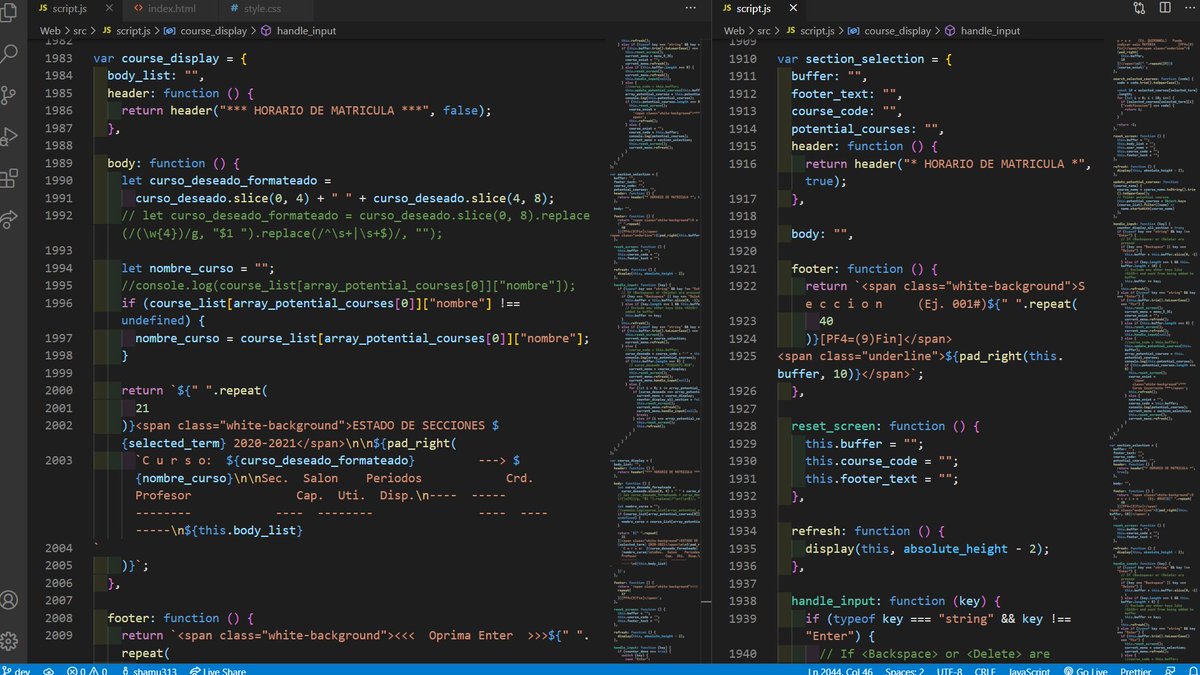Click the shamu313 account in status bar
Viewport: 1200px width, 675px height.
pos(148,671)
